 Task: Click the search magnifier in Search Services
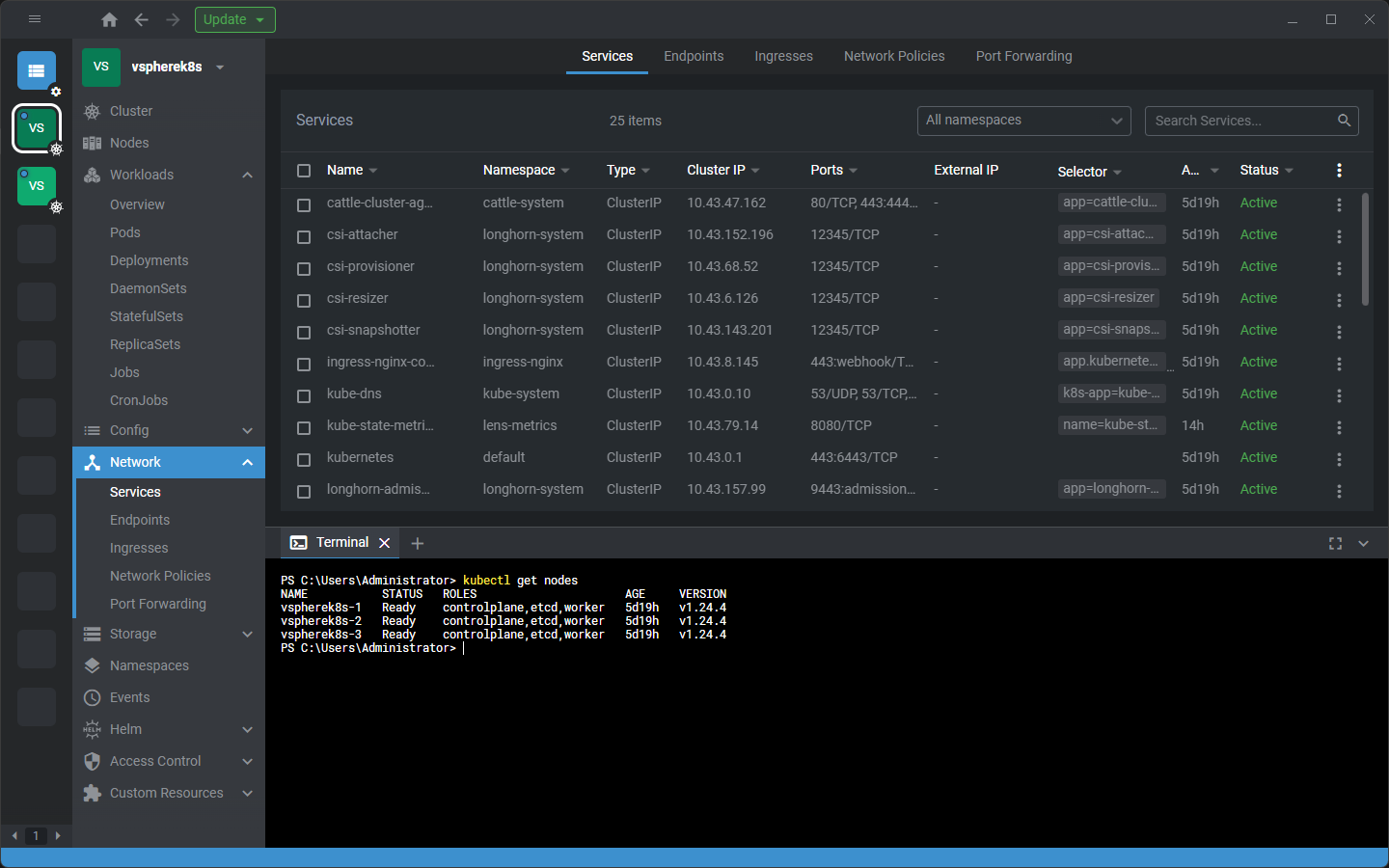1344,121
